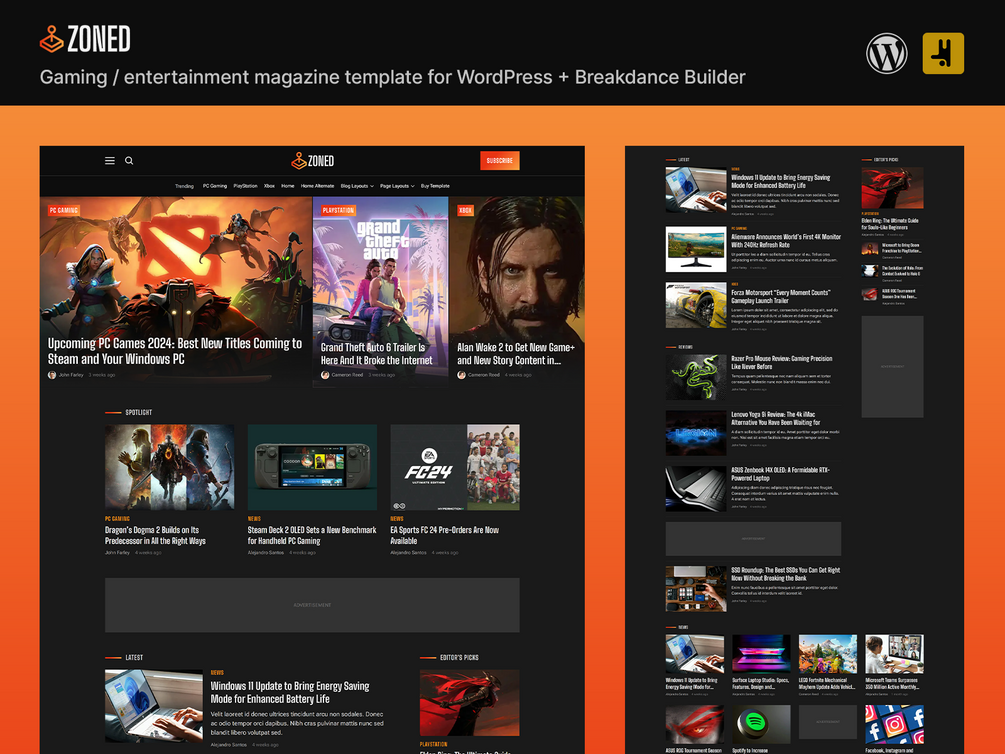Open Elden Ring Ultimate Guide in right preview
The height and width of the screenshot is (754, 1005).
(890, 224)
